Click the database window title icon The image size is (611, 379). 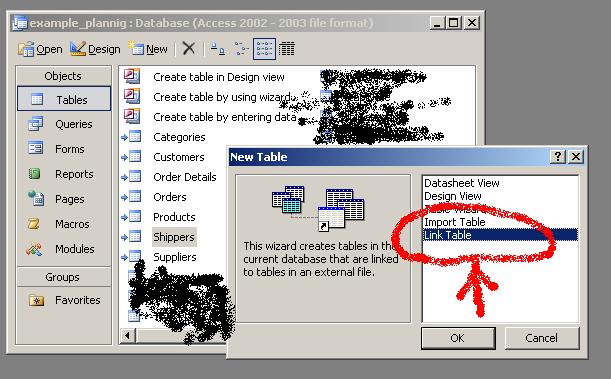(19, 23)
